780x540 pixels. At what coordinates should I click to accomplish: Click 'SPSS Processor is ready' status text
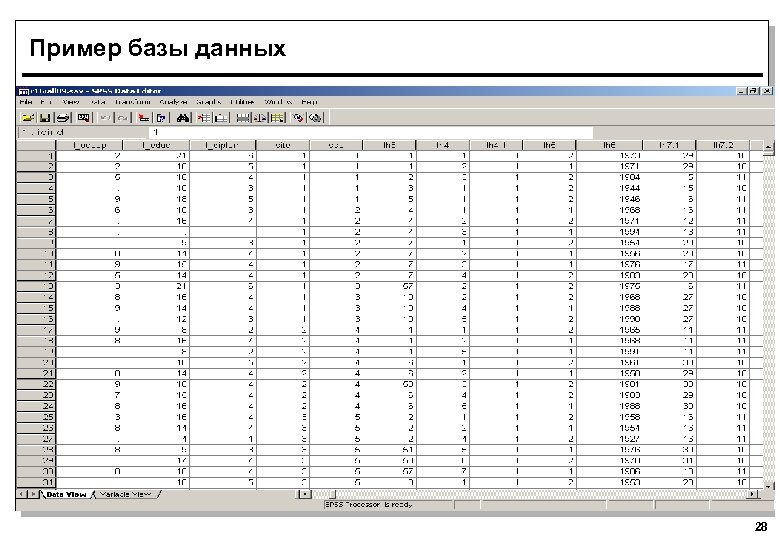tap(369, 505)
